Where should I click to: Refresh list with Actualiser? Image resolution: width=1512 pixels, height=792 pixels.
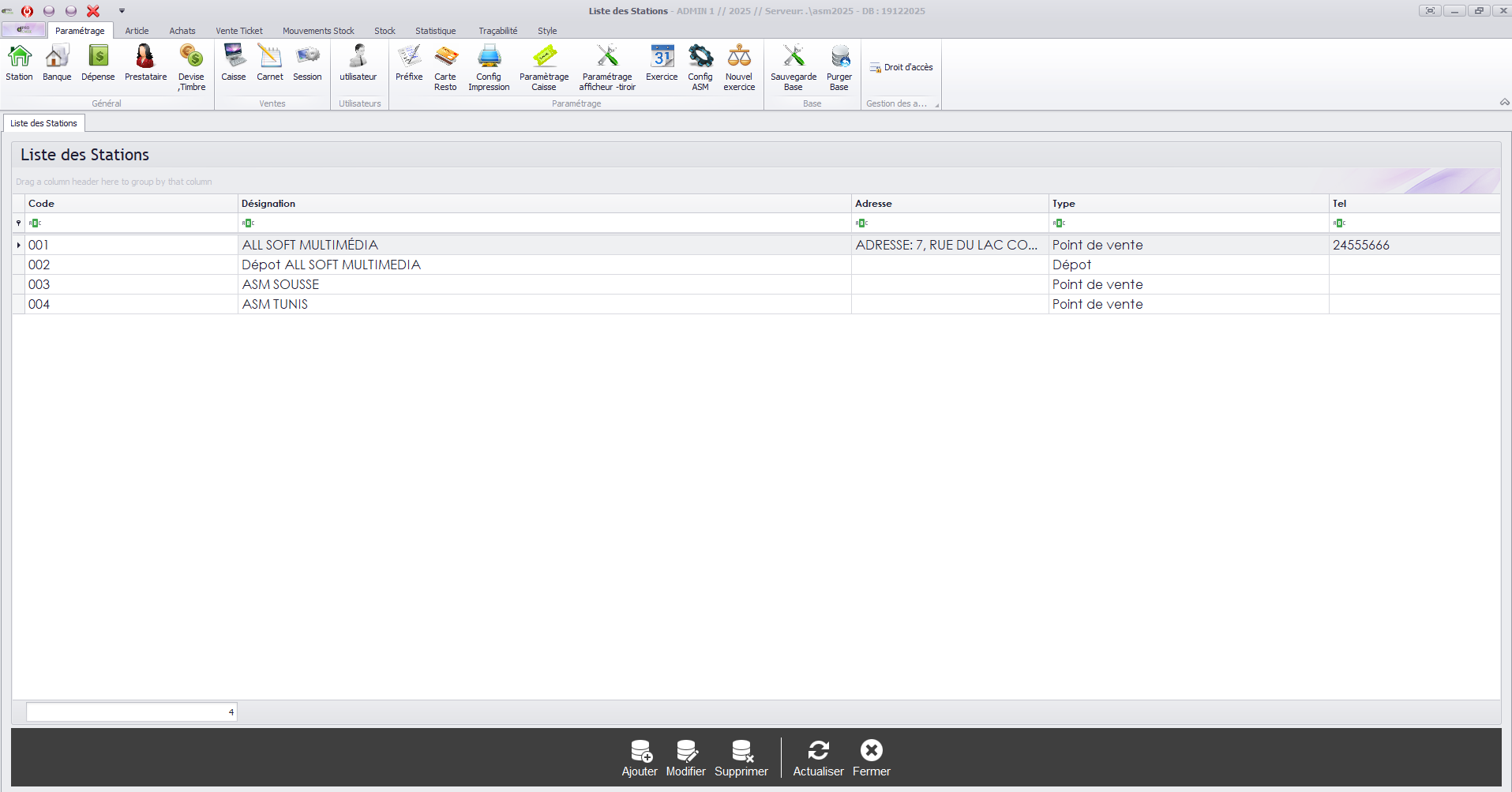pyautogui.click(x=818, y=758)
